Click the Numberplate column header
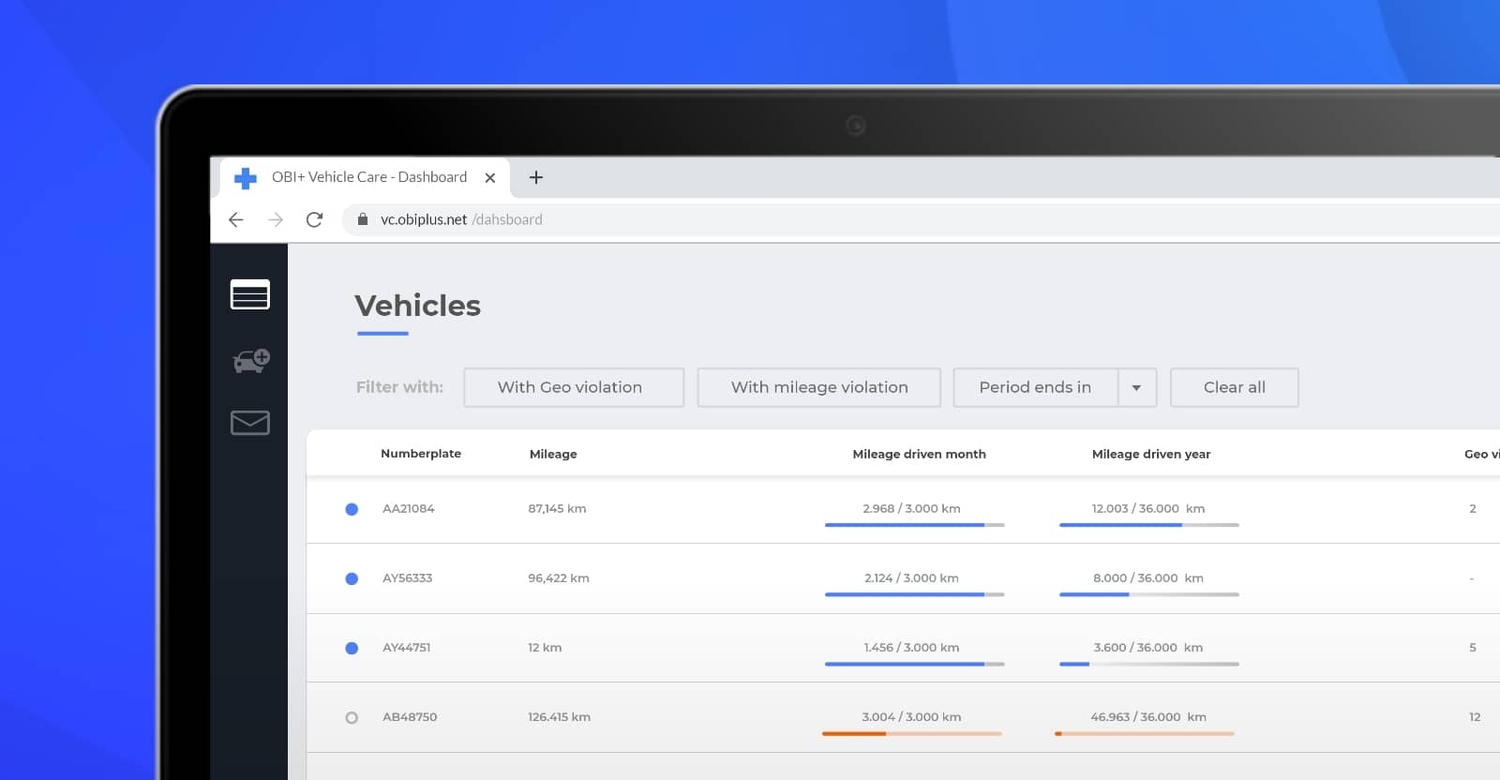 421,453
